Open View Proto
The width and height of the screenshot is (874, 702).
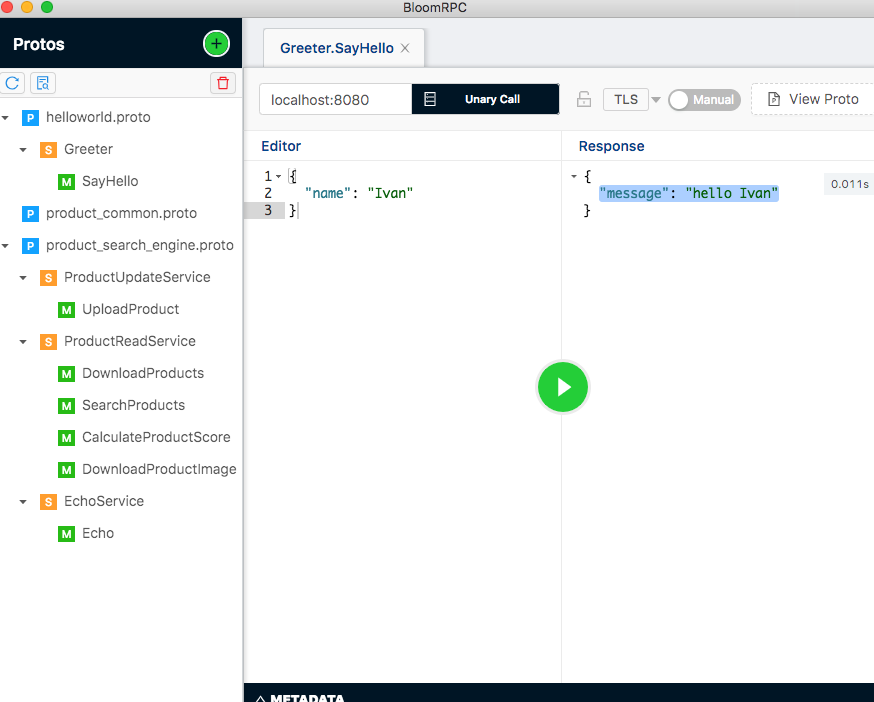click(x=813, y=99)
